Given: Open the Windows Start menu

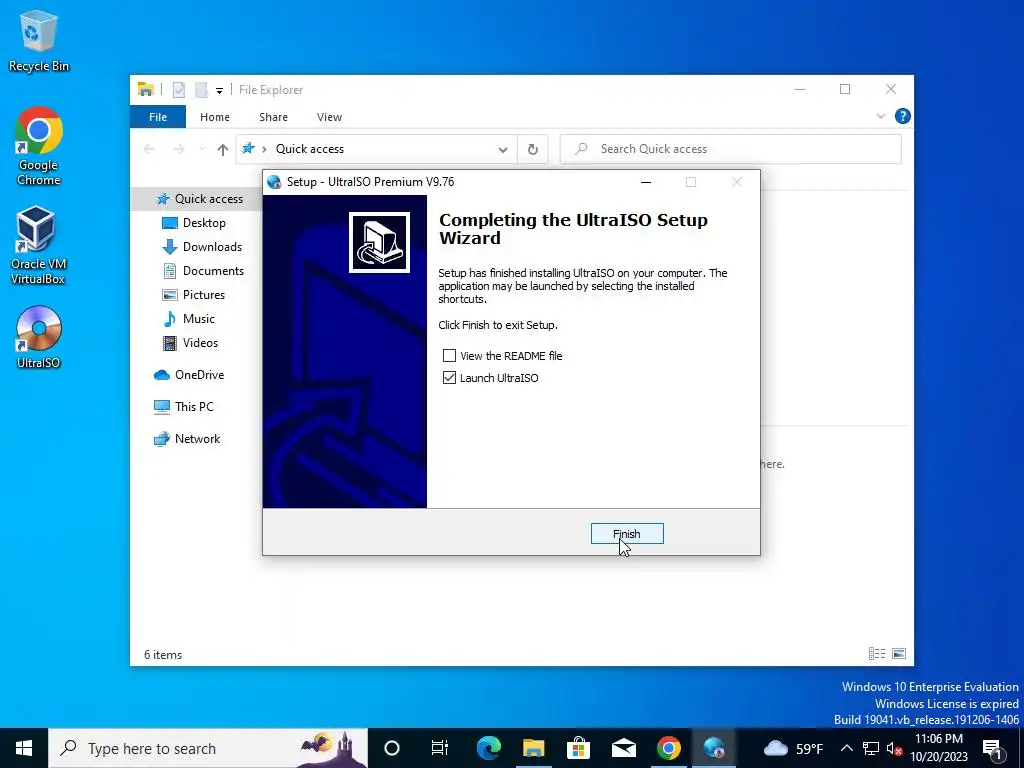Looking at the screenshot, I should point(24,748).
